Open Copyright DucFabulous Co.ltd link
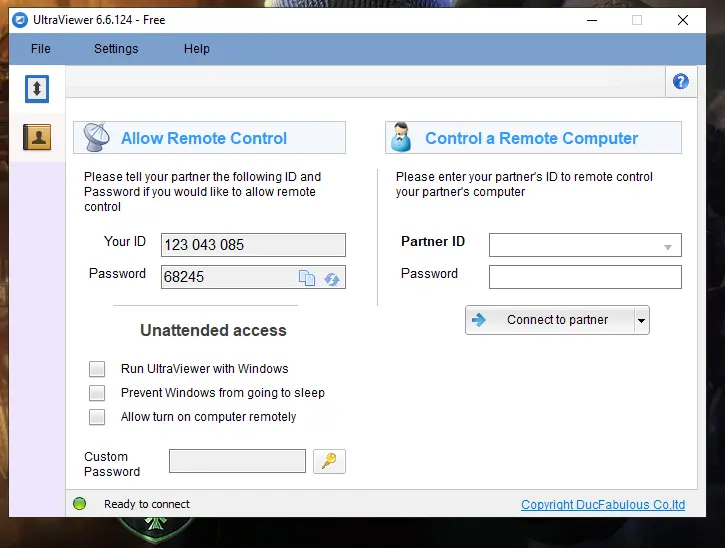Image resolution: width=725 pixels, height=548 pixels. pos(603,505)
